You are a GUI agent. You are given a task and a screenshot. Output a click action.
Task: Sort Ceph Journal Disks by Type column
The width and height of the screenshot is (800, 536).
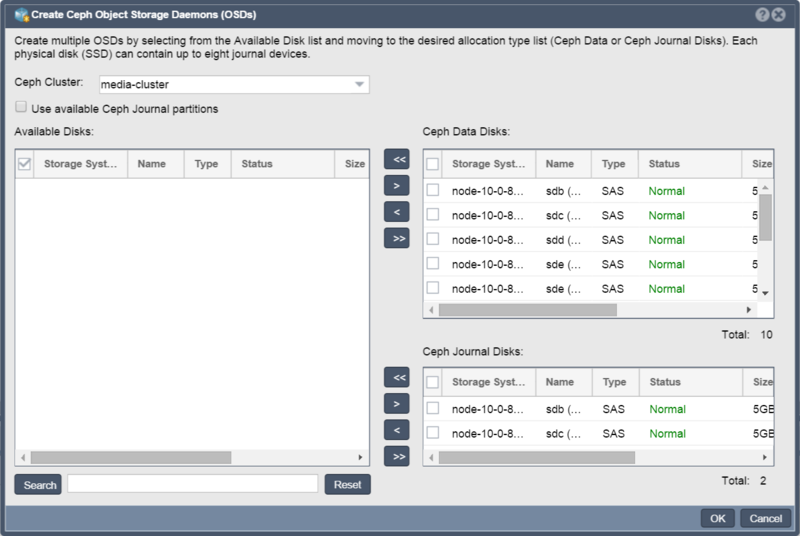tap(615, 382)
